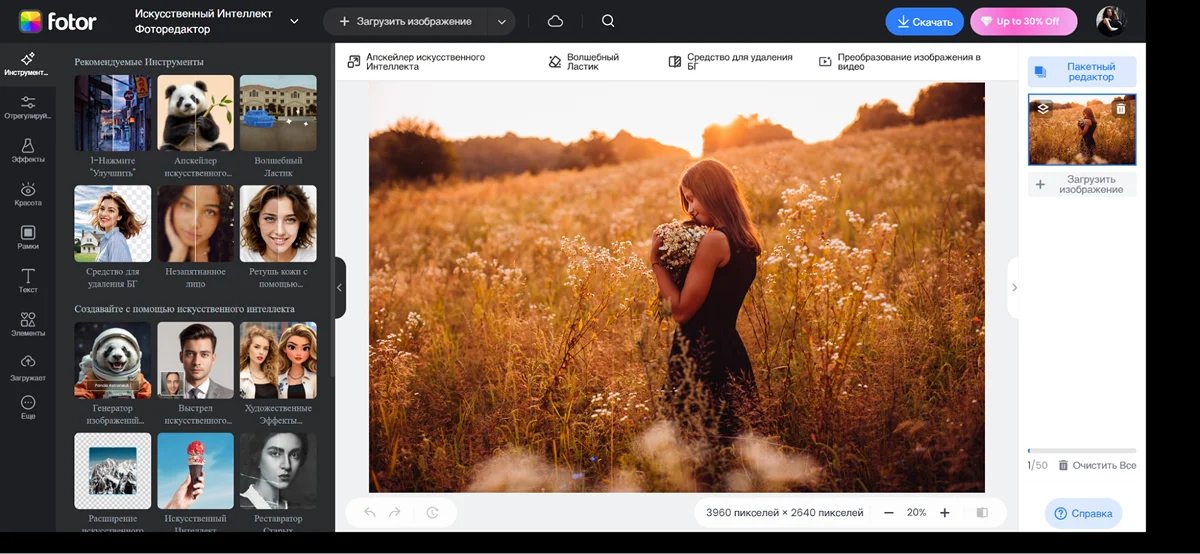The image size is (1200, 554).
Task: Delete the image using the thumbnail trash icon
Action: pyautogui.click(x=1120, y=108)
